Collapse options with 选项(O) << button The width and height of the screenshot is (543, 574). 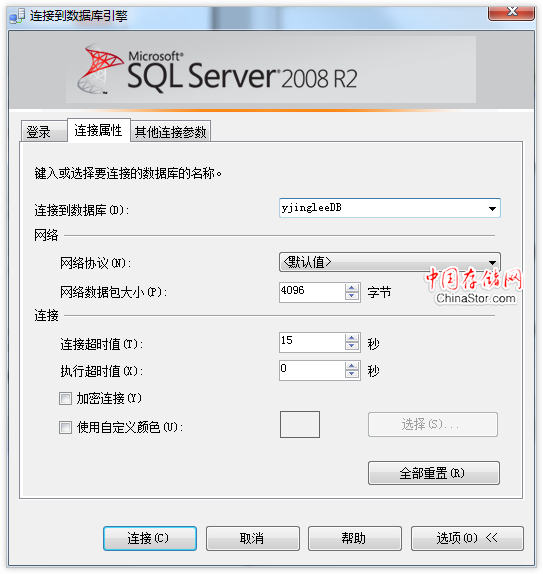[x=467, y=538]
